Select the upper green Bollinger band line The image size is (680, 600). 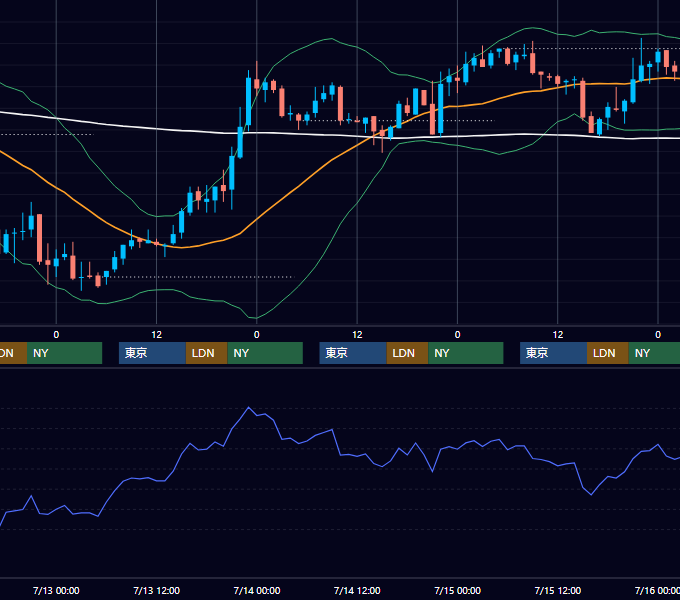click(331, 39)
